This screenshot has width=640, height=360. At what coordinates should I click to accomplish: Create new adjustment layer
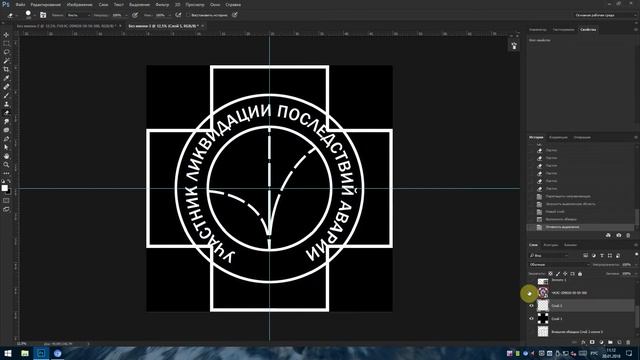(601, 342)
